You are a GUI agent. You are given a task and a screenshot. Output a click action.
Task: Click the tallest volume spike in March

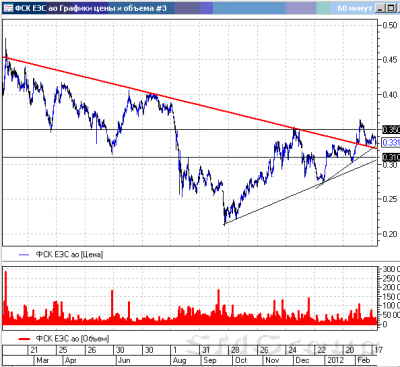[6, 297]
